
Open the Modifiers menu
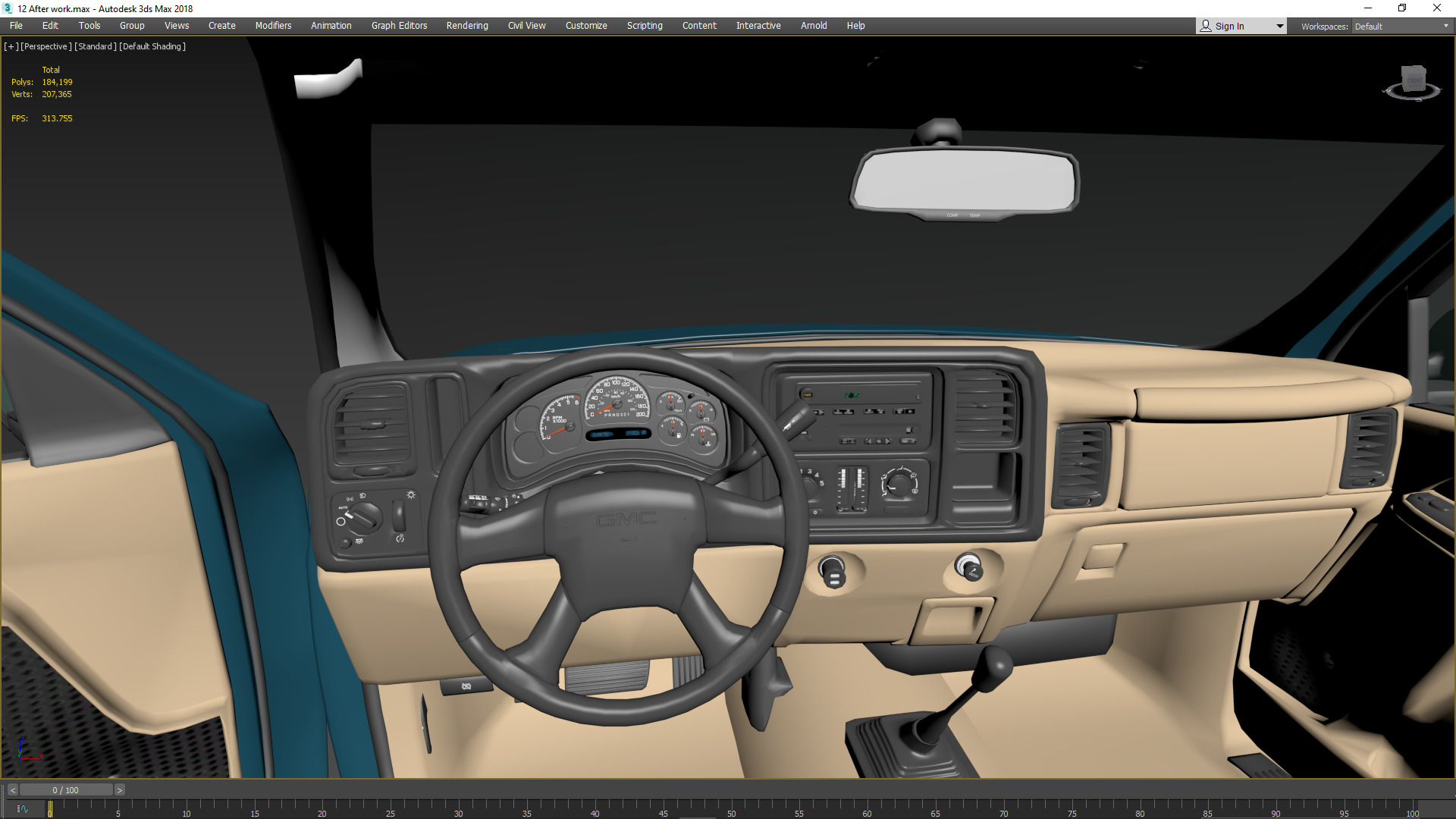tap(273, 26)
